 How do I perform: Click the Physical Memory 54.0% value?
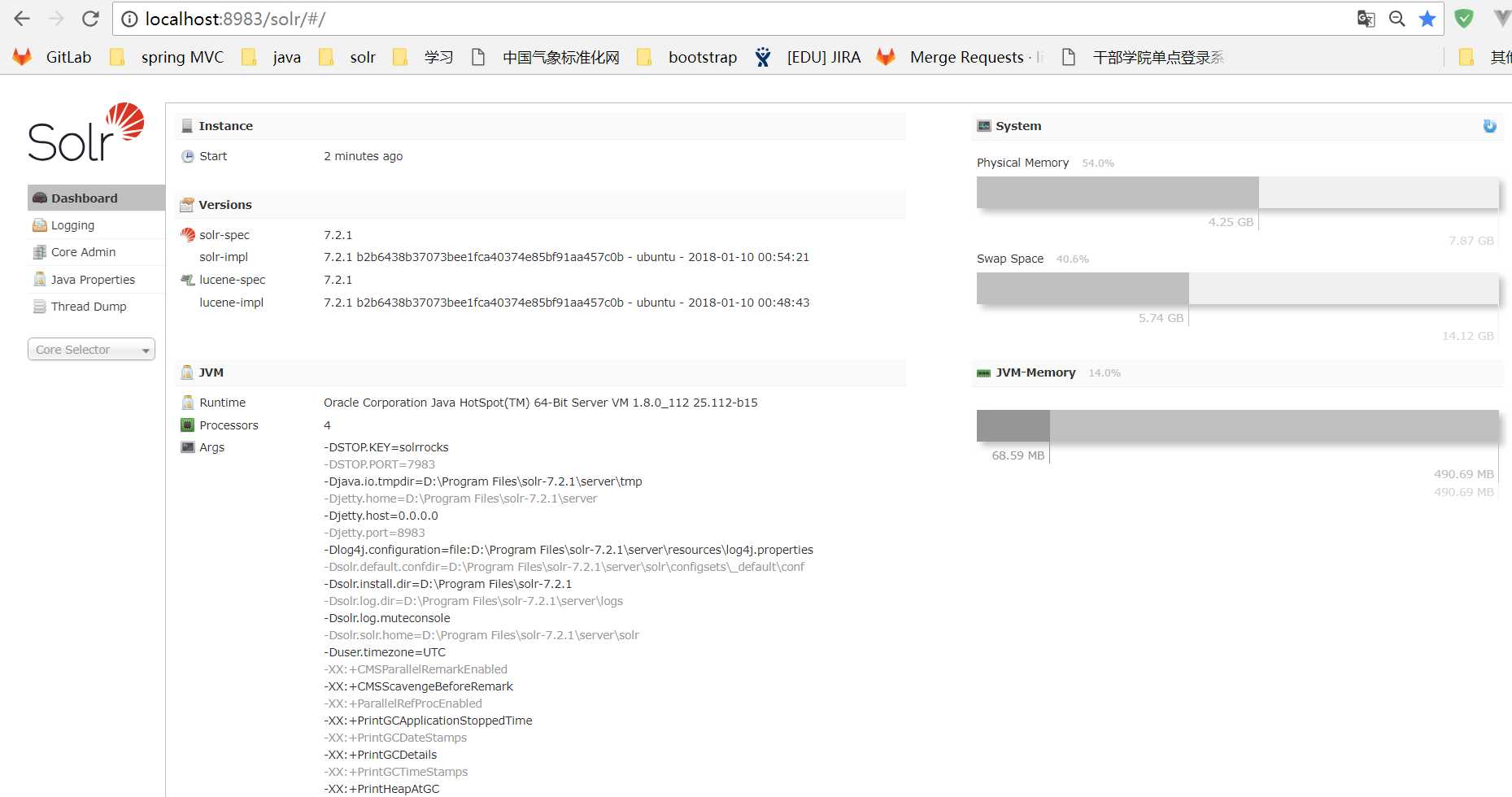tap(1098, 163)
